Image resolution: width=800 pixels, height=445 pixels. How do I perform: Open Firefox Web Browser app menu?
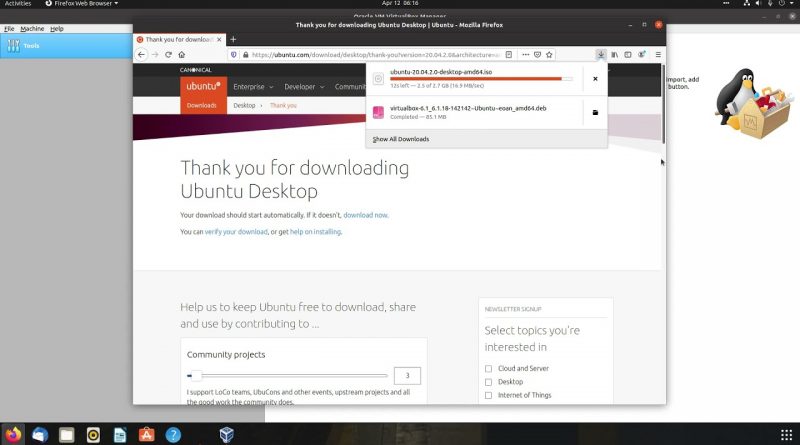pyautogui.click(x=82, y=3)
